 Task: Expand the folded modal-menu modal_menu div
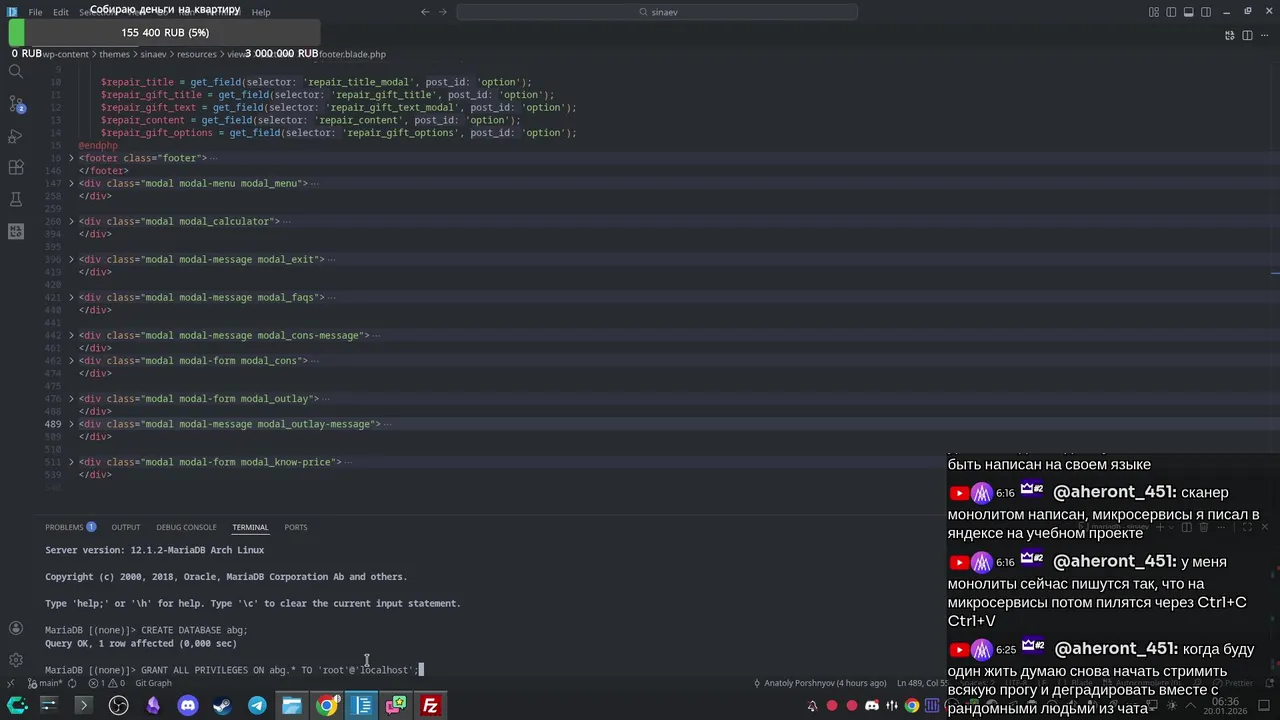(70, 183)
